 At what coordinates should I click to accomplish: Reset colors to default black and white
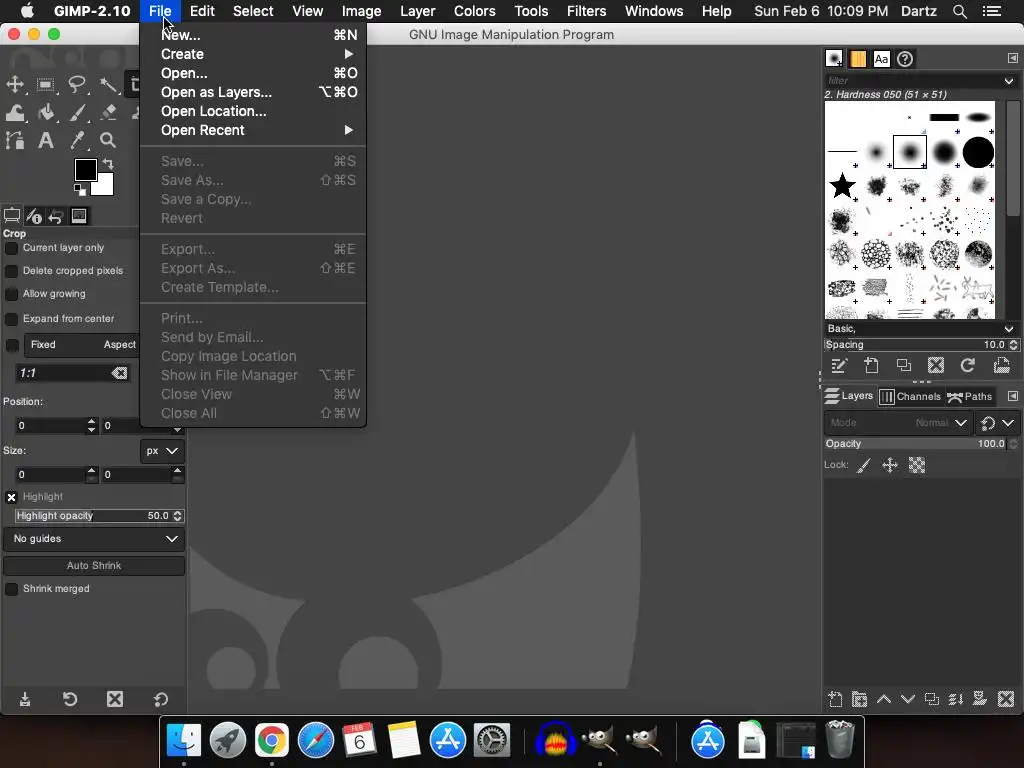click(80, 190)
